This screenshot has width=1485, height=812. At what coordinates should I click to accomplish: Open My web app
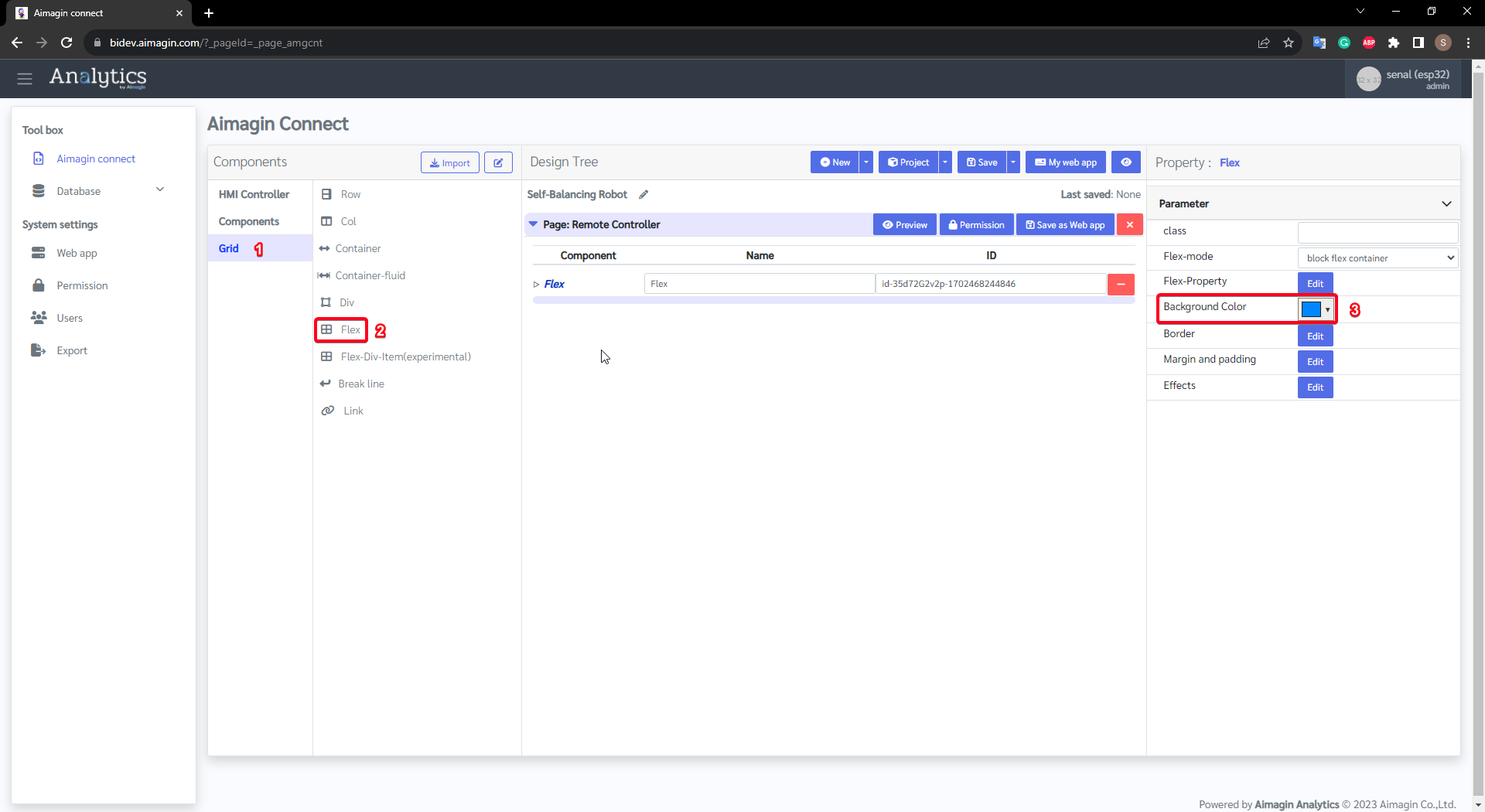coord(1066,162)
